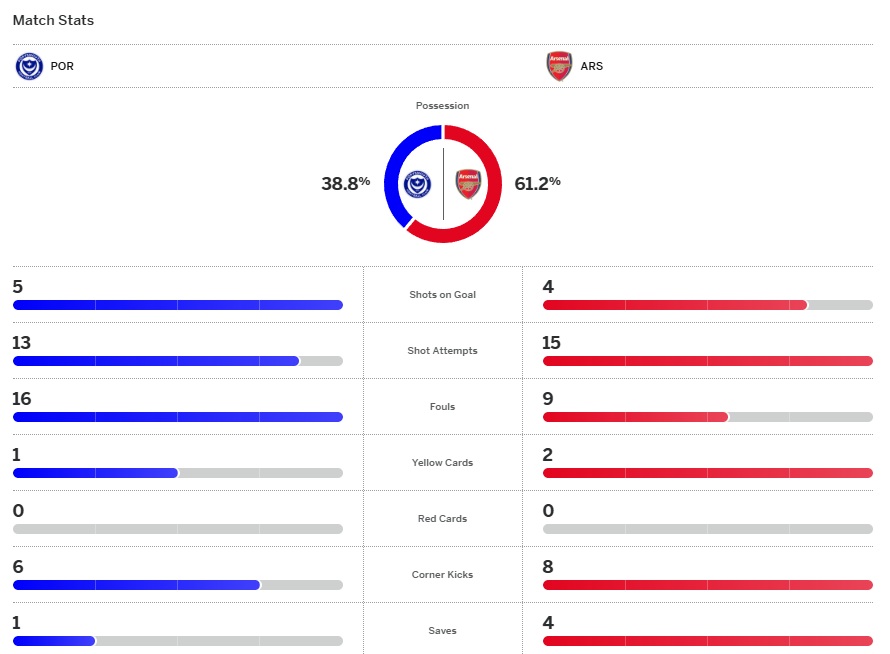The image size is (890, 654).
Task: Click the 38.8% possession value
Action: point(345,183)
